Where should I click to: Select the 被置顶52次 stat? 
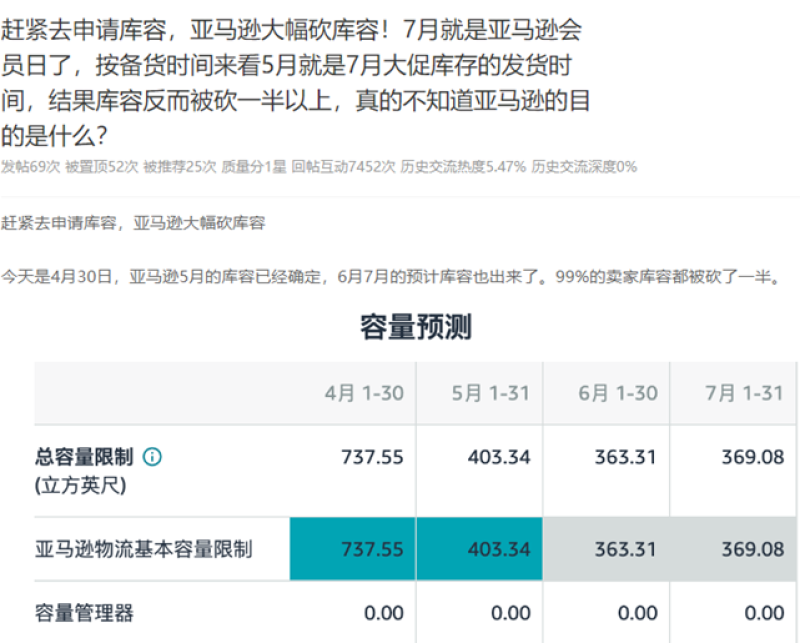101,167
